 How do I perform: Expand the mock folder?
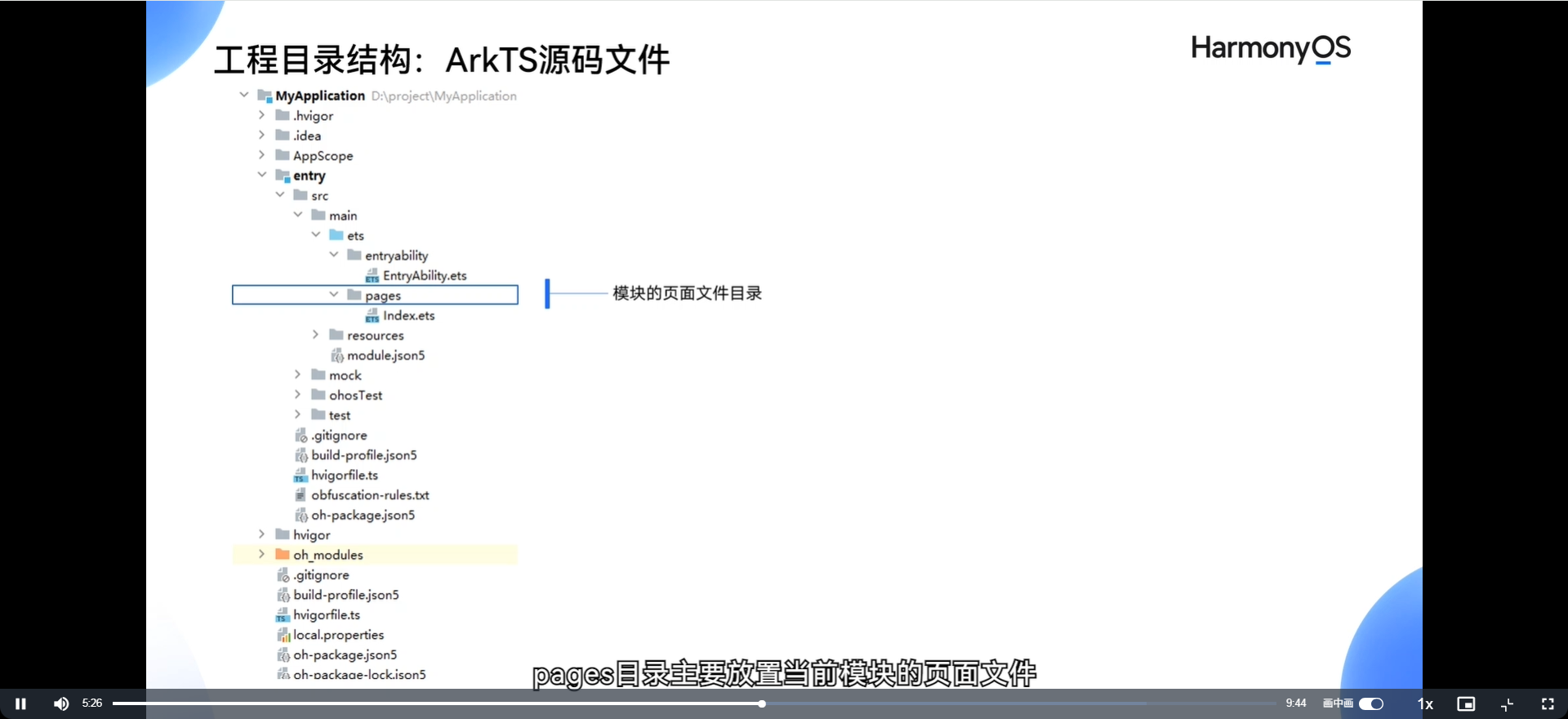click(x=297, y=374)
